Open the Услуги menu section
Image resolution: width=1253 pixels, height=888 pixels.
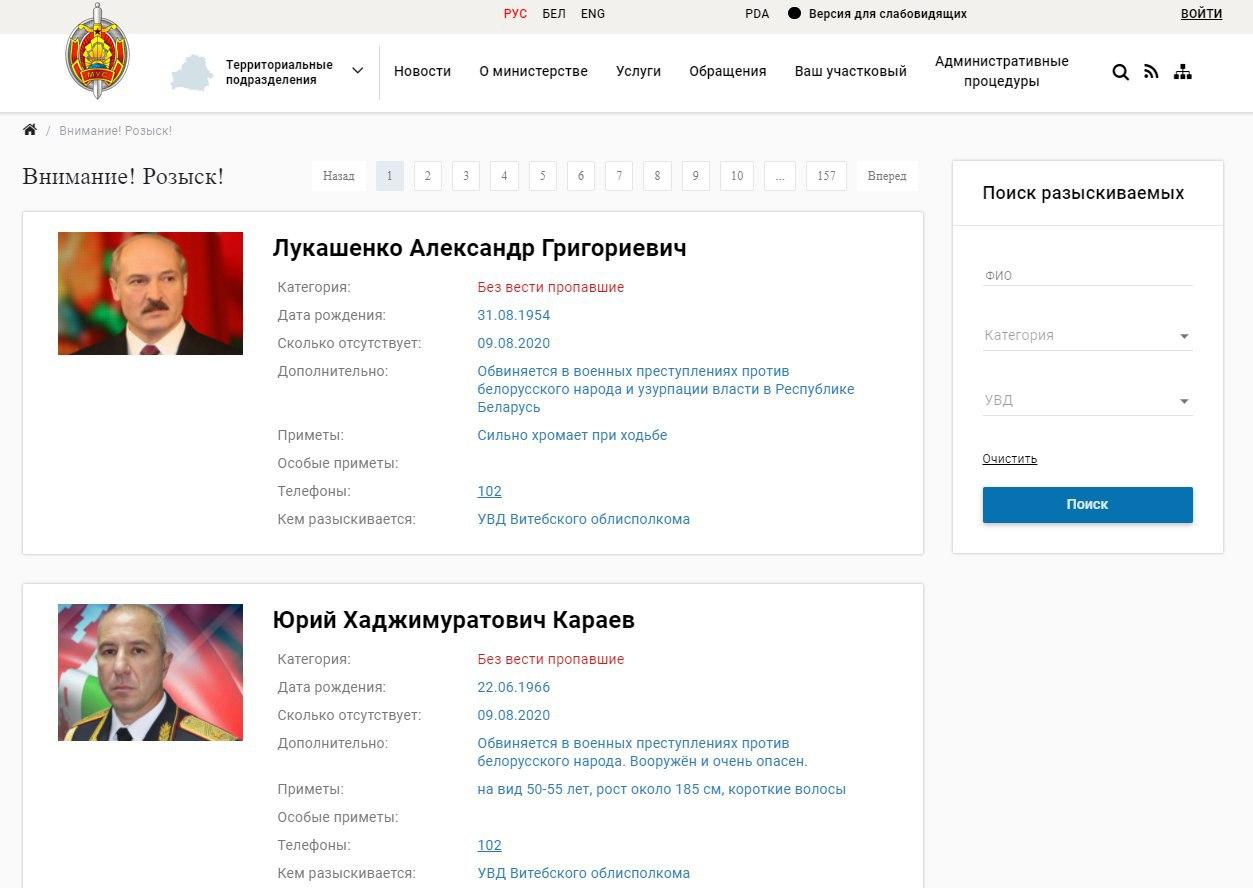pos(638,71)
